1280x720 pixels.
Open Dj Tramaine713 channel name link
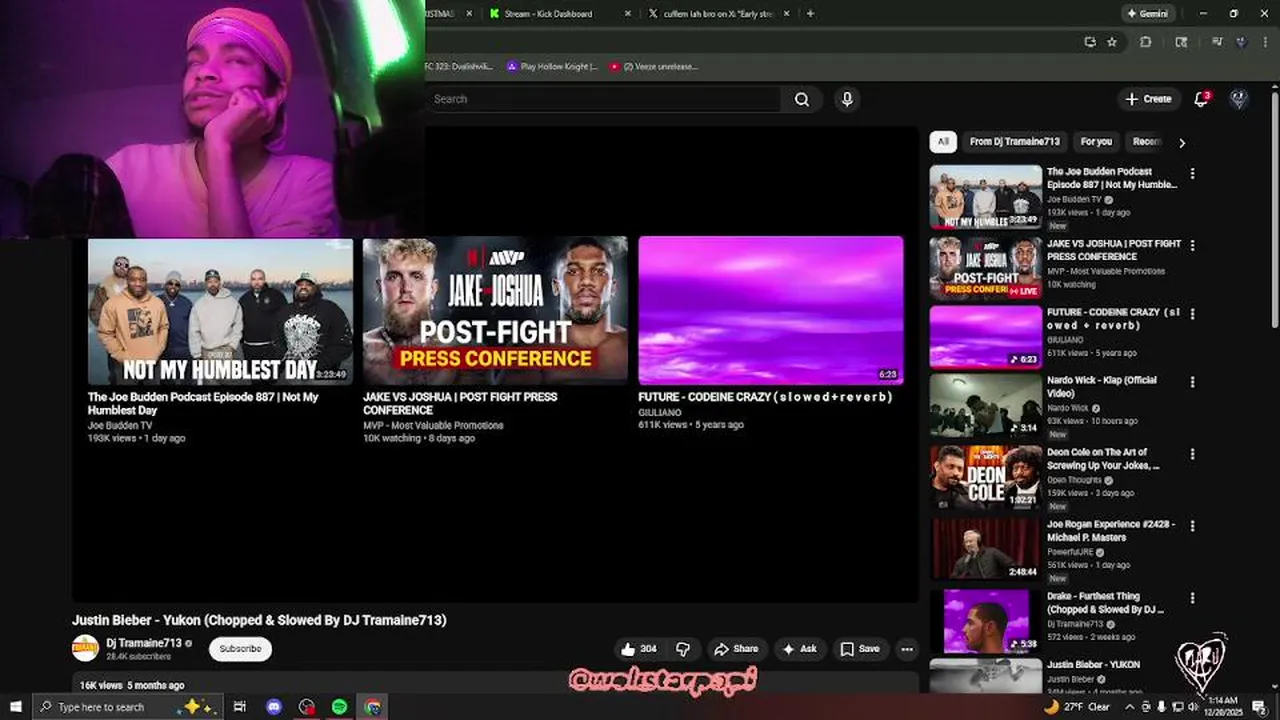[144, 643]
